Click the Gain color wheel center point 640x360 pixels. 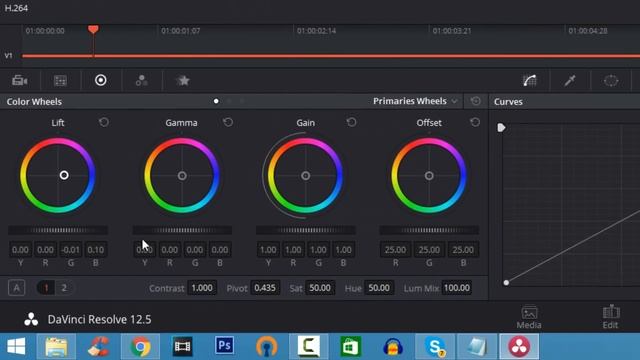pyautogui.click(x=305, y=176)
